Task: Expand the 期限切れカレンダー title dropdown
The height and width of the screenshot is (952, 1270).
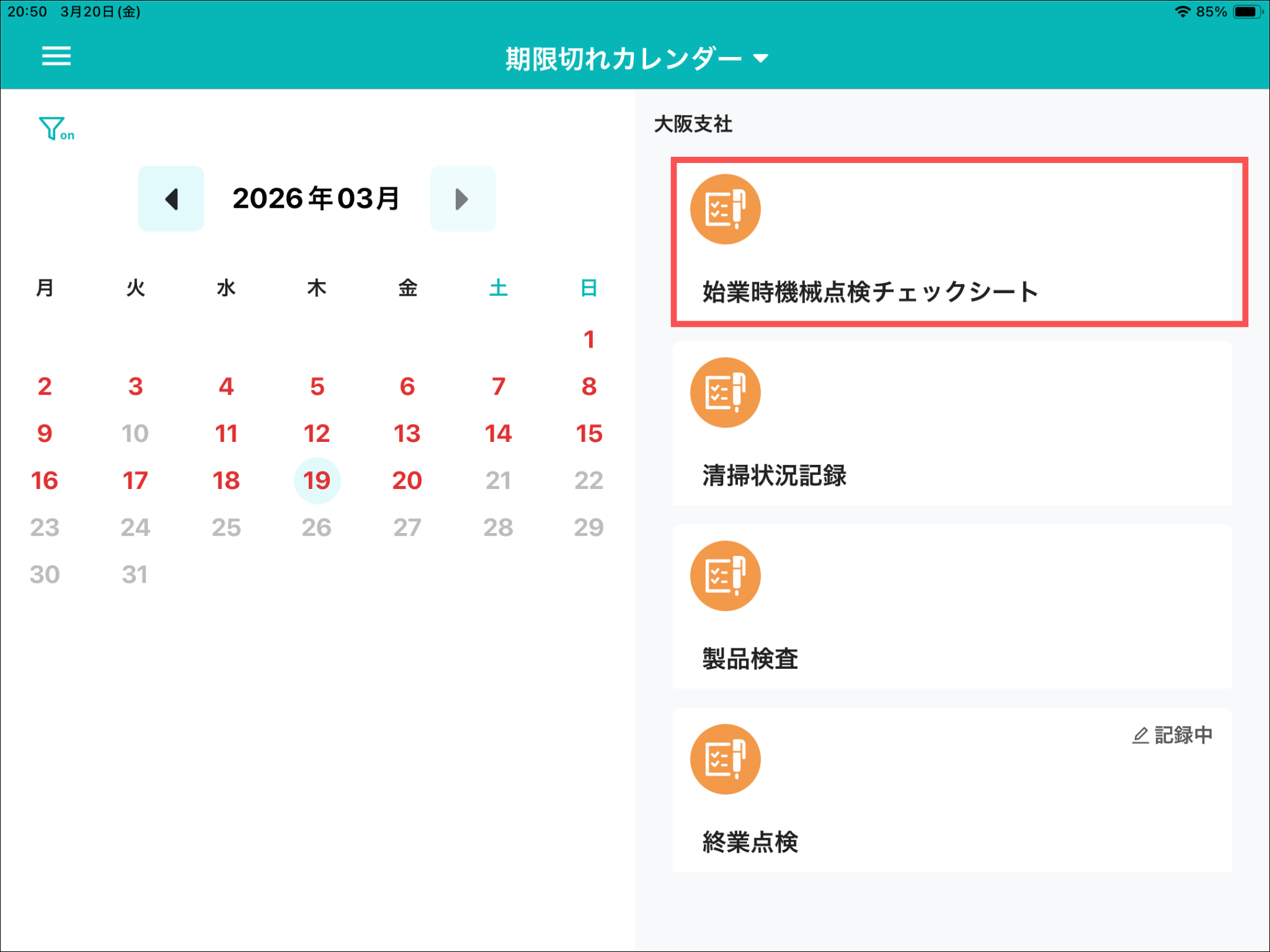Action: tap(636, 59)
